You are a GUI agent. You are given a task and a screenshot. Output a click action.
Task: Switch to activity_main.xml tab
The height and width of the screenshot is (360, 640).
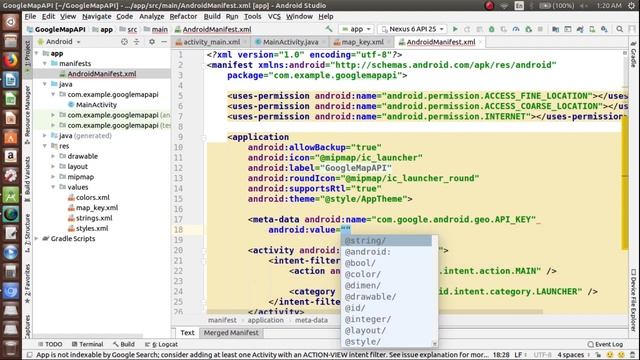click(211, 42)
